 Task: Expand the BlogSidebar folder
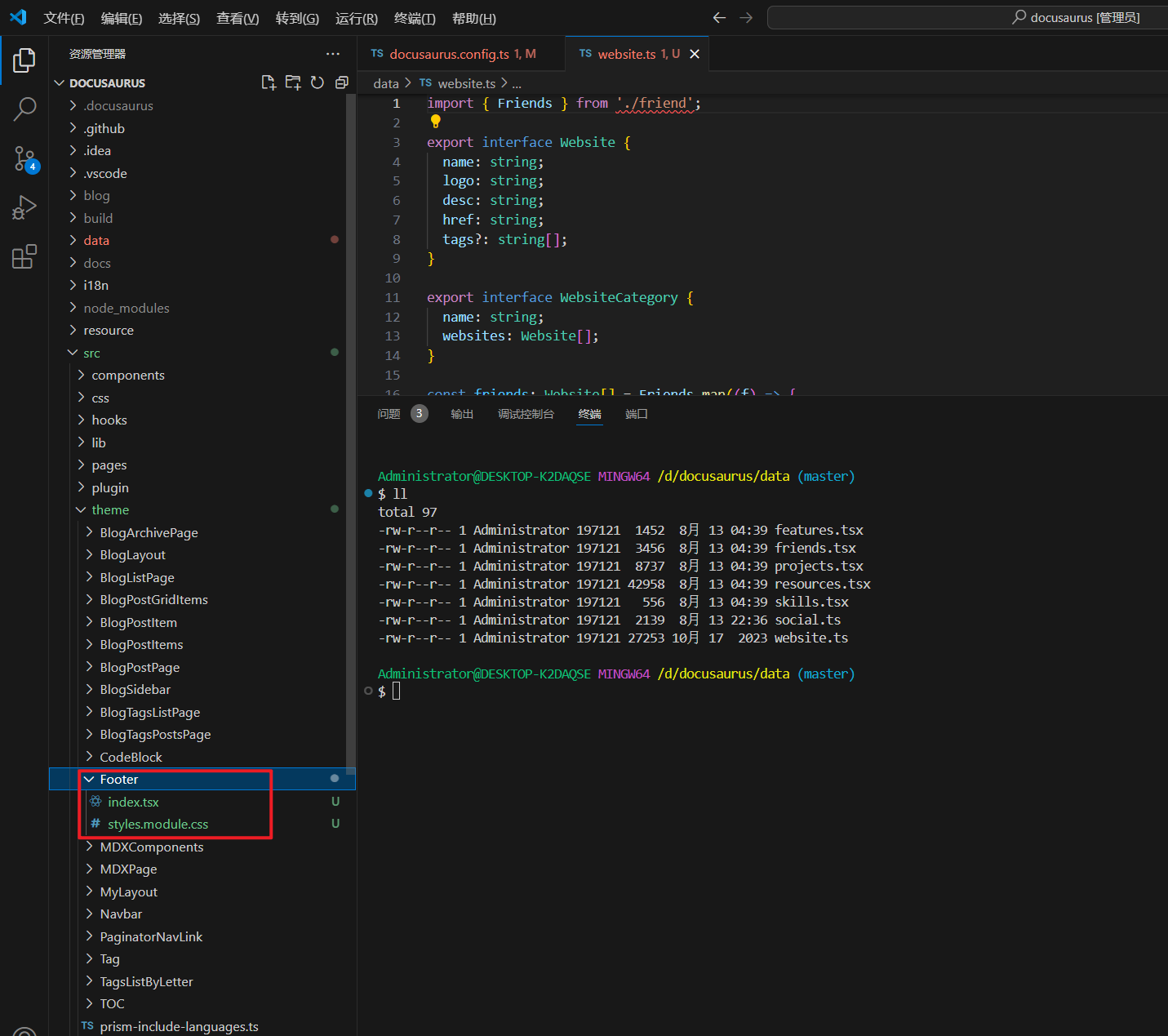pos(202,689)
